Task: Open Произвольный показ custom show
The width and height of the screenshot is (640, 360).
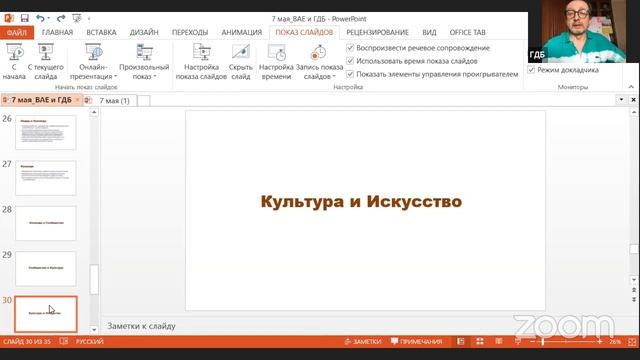Action: 144,62
